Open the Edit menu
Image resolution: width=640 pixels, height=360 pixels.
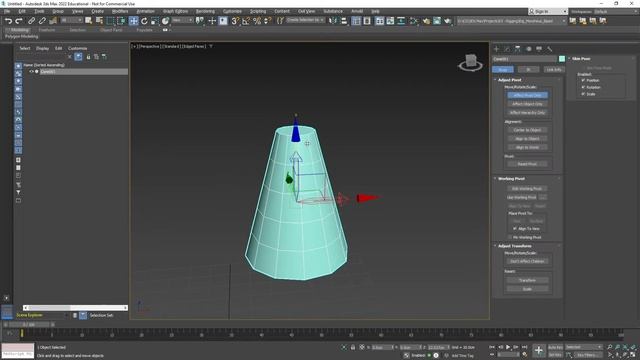coord(22,11)
